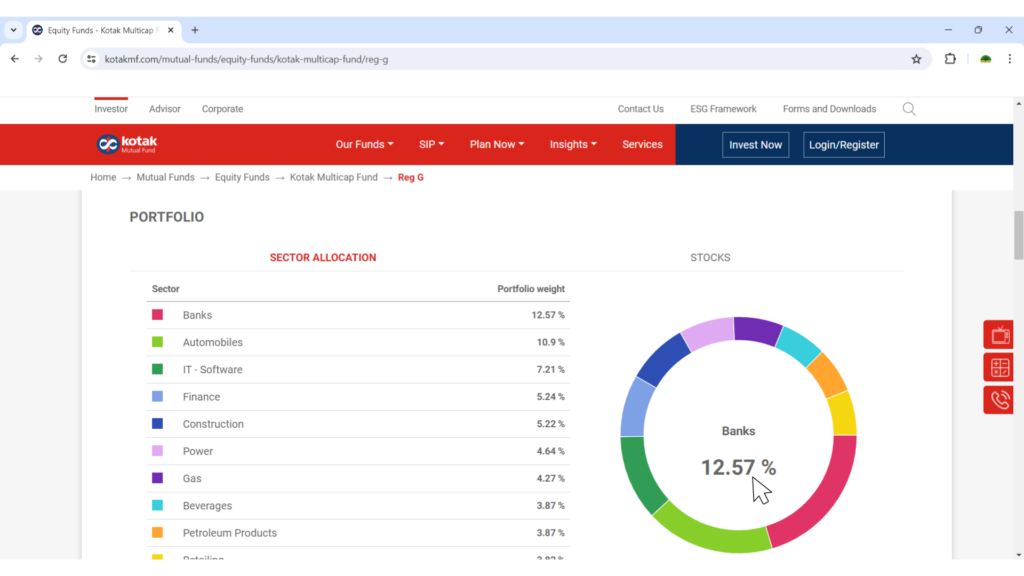Select the Automobiles sector row label

tap(212, 342)
